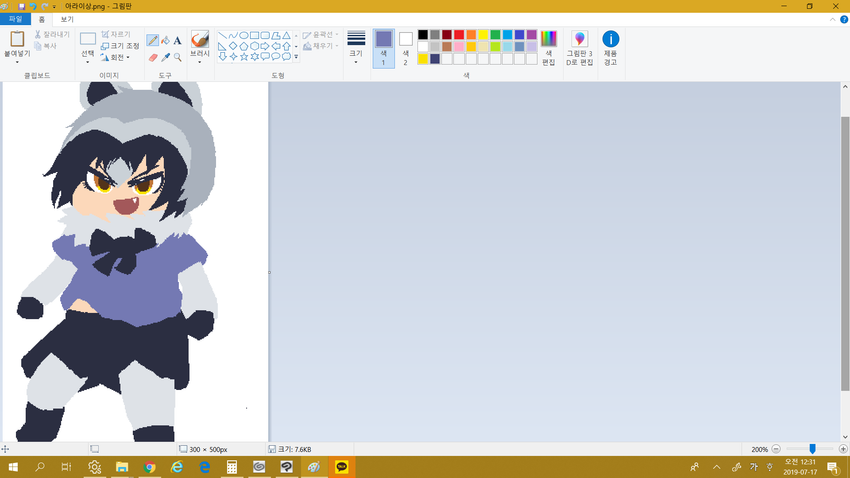Activate Color 1 (색 1) selector
Screen dimensions: 850x478
(x=384, y=48)
